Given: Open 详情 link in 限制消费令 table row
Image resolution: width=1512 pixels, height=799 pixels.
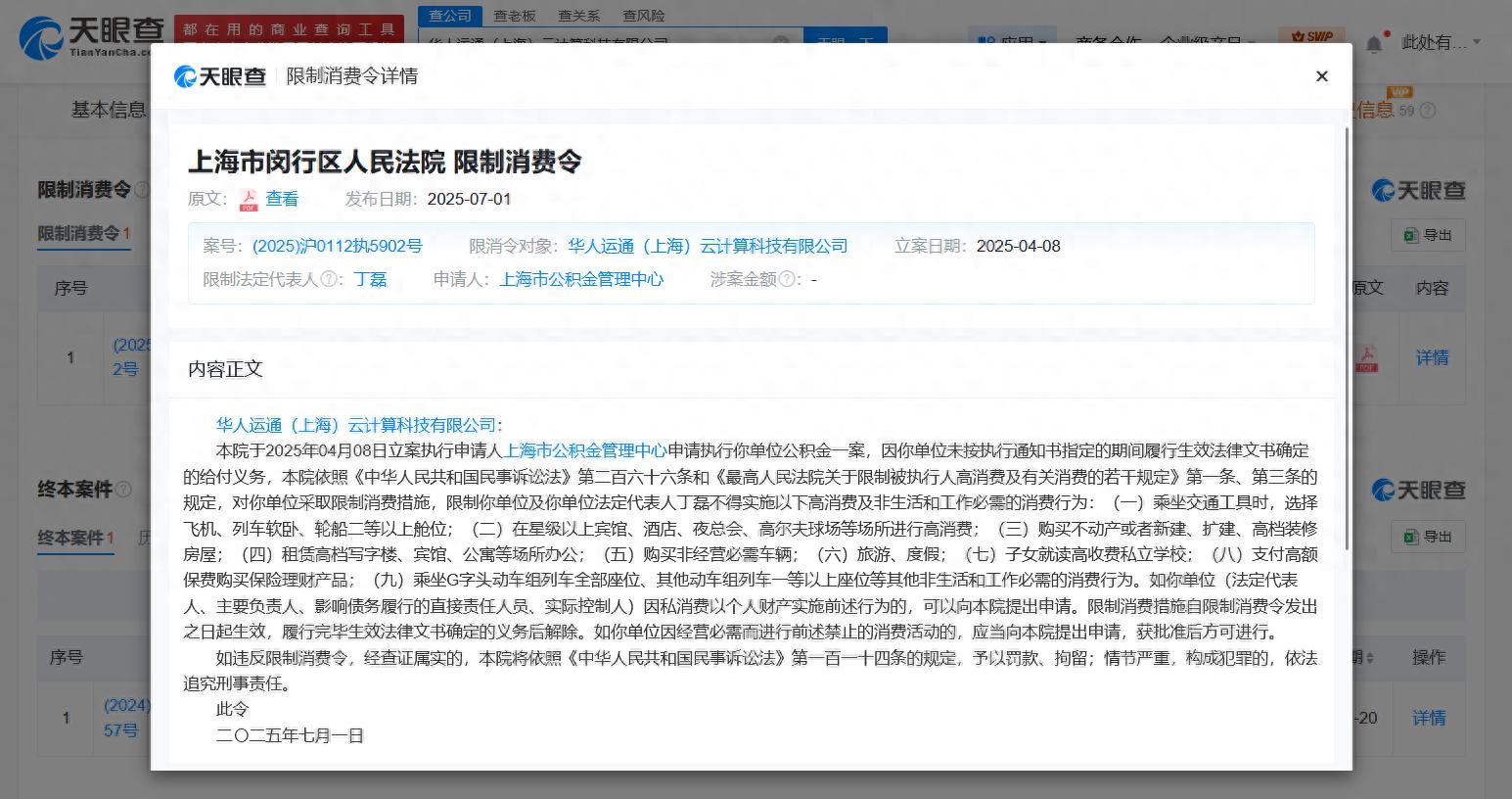Looking at the screenshot, I should click(1432, 358).
